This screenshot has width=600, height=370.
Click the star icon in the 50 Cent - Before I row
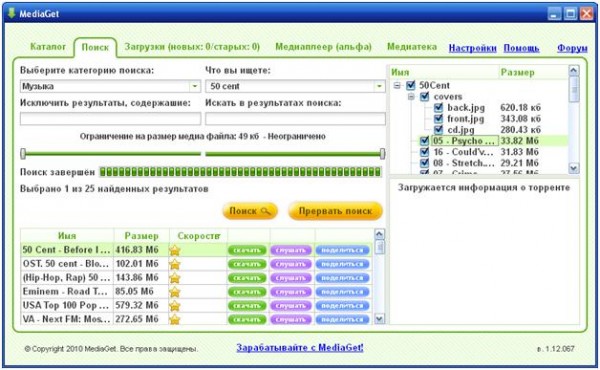tap(175, 250)
